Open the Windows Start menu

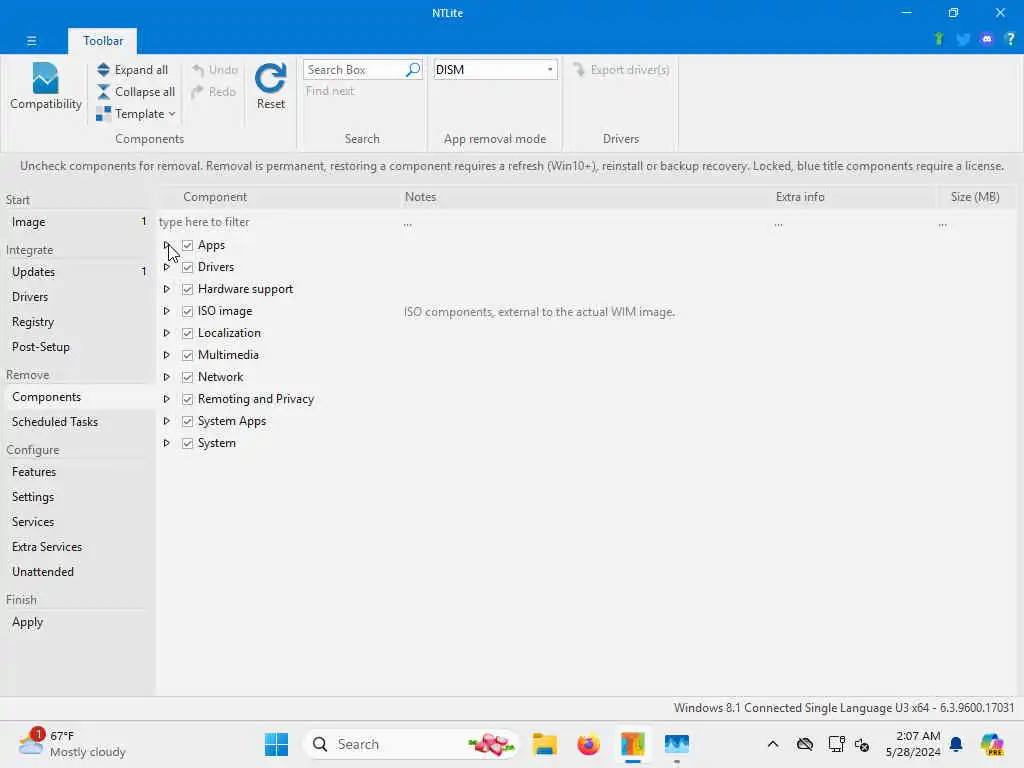point(276,744)
